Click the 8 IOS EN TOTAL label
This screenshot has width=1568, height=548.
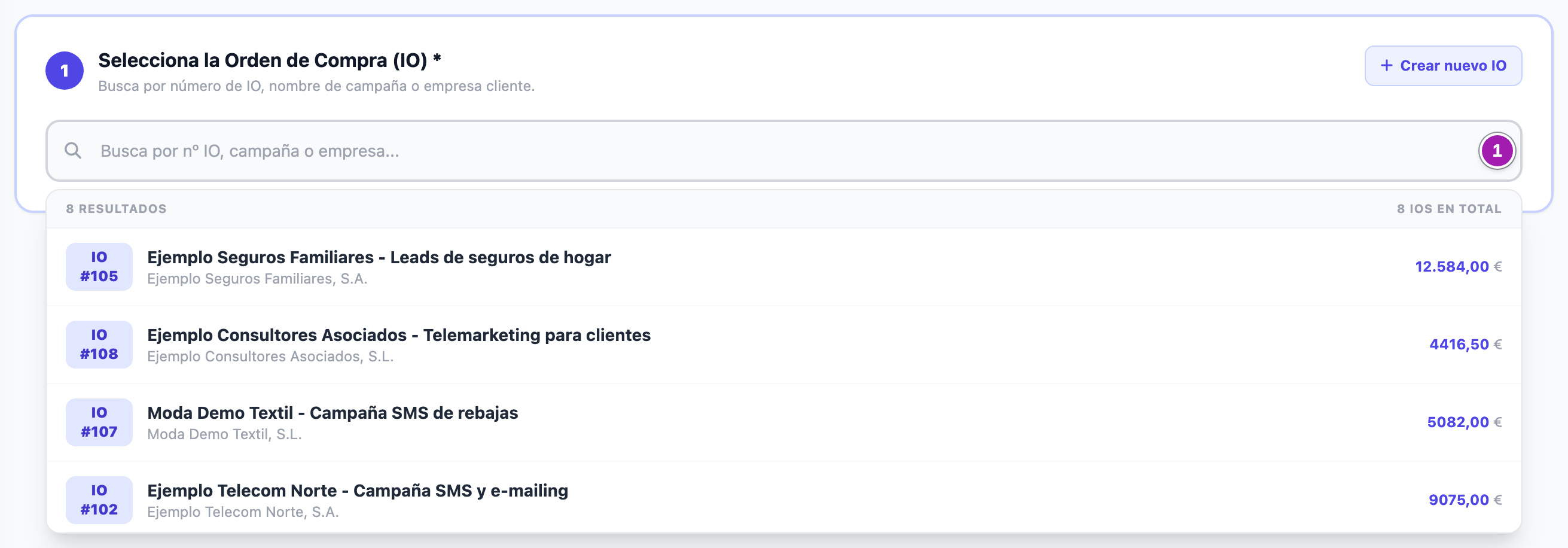(x=1448, y=209)
